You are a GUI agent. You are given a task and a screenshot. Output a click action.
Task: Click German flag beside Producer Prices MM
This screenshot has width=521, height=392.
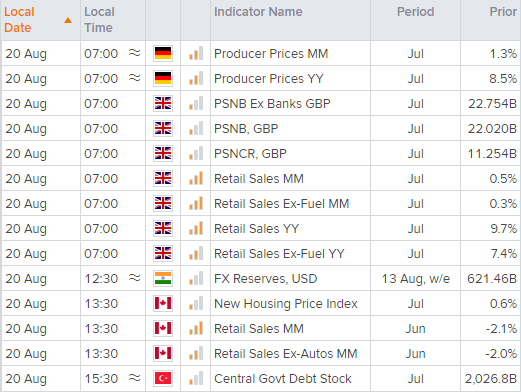pyautogui.click(x=163, y=53)
